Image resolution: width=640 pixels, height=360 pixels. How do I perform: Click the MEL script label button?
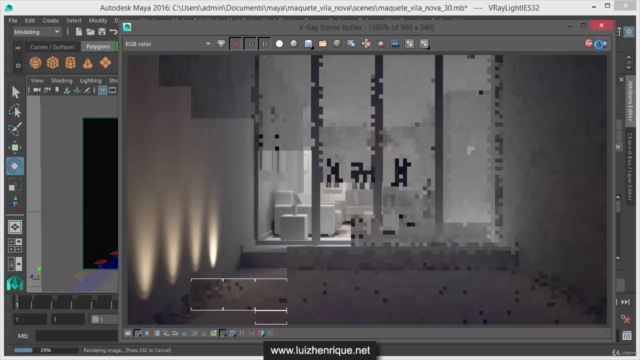[23, 336]
